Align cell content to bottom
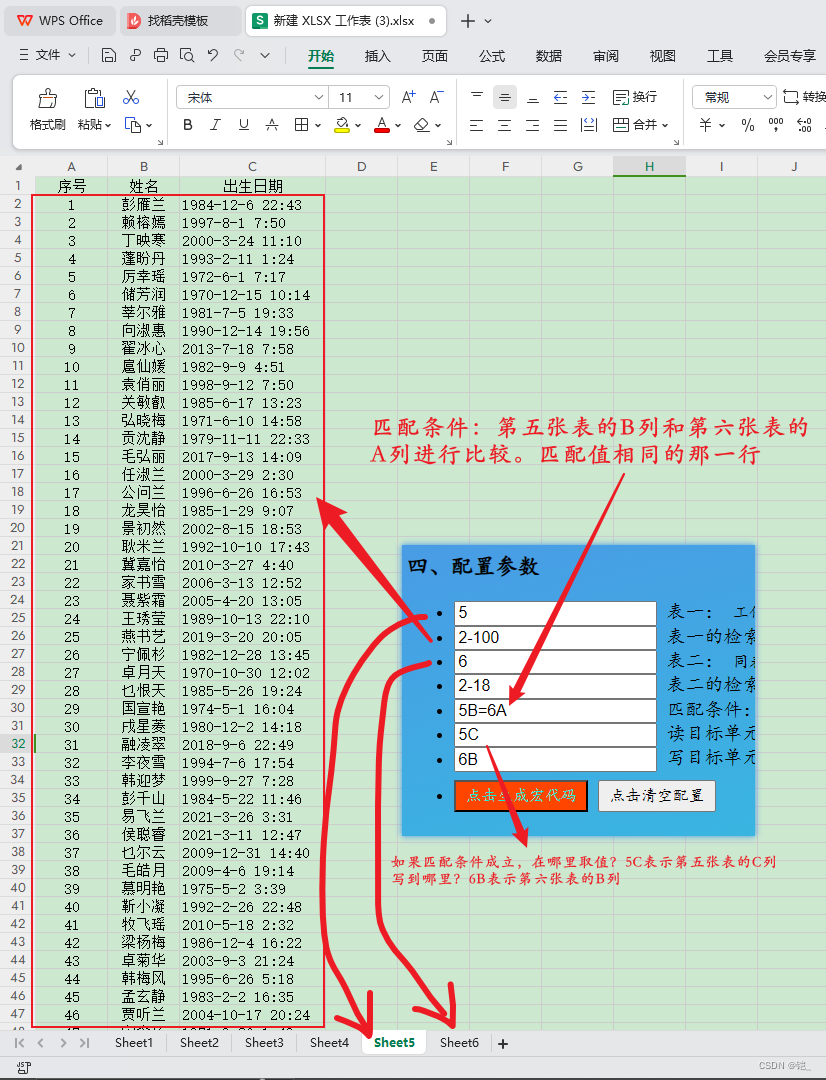826x1080 pixels. coord(533,98)
